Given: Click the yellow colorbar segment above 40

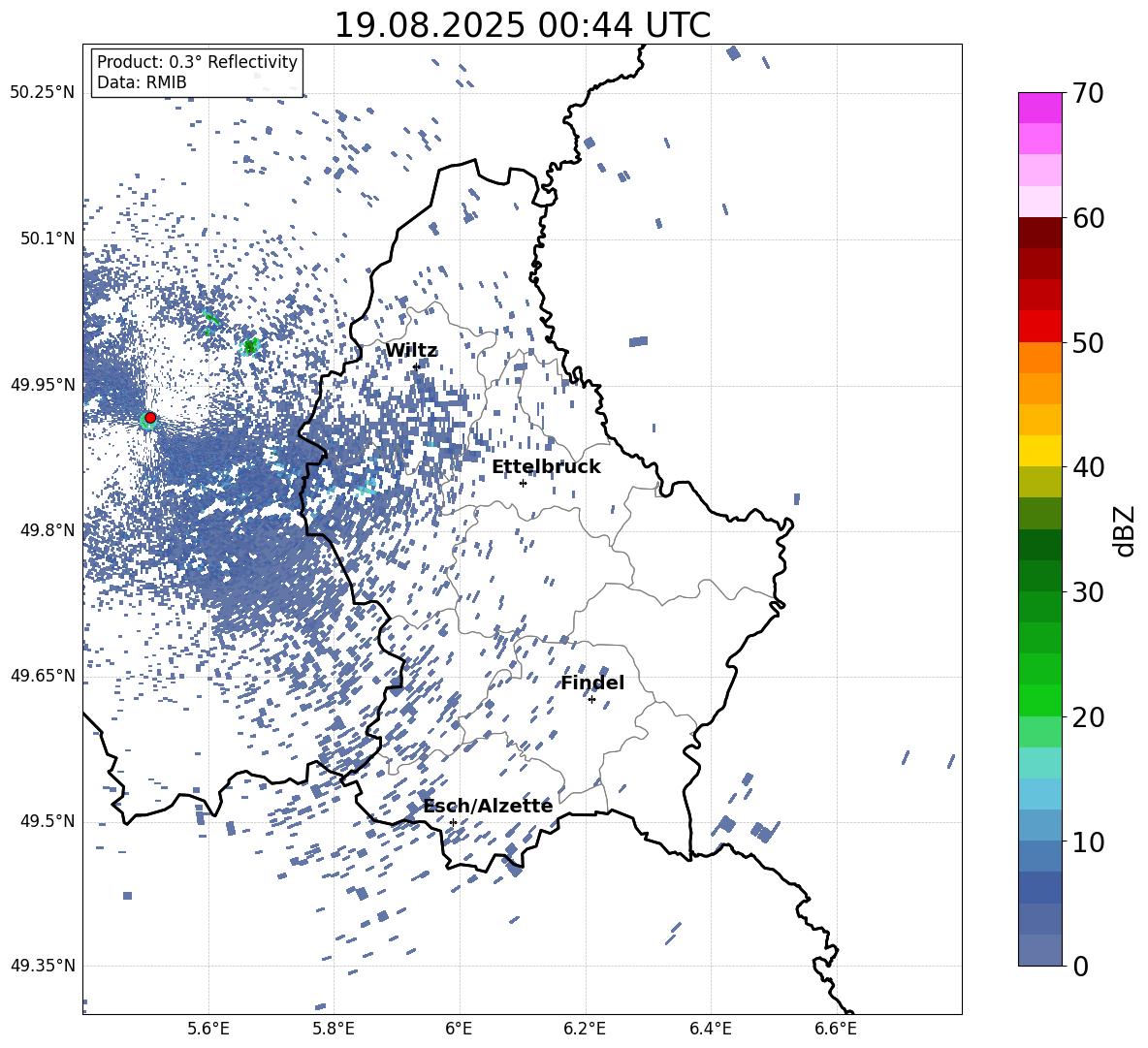Looking at the screenshot, I should (1039, 451).
